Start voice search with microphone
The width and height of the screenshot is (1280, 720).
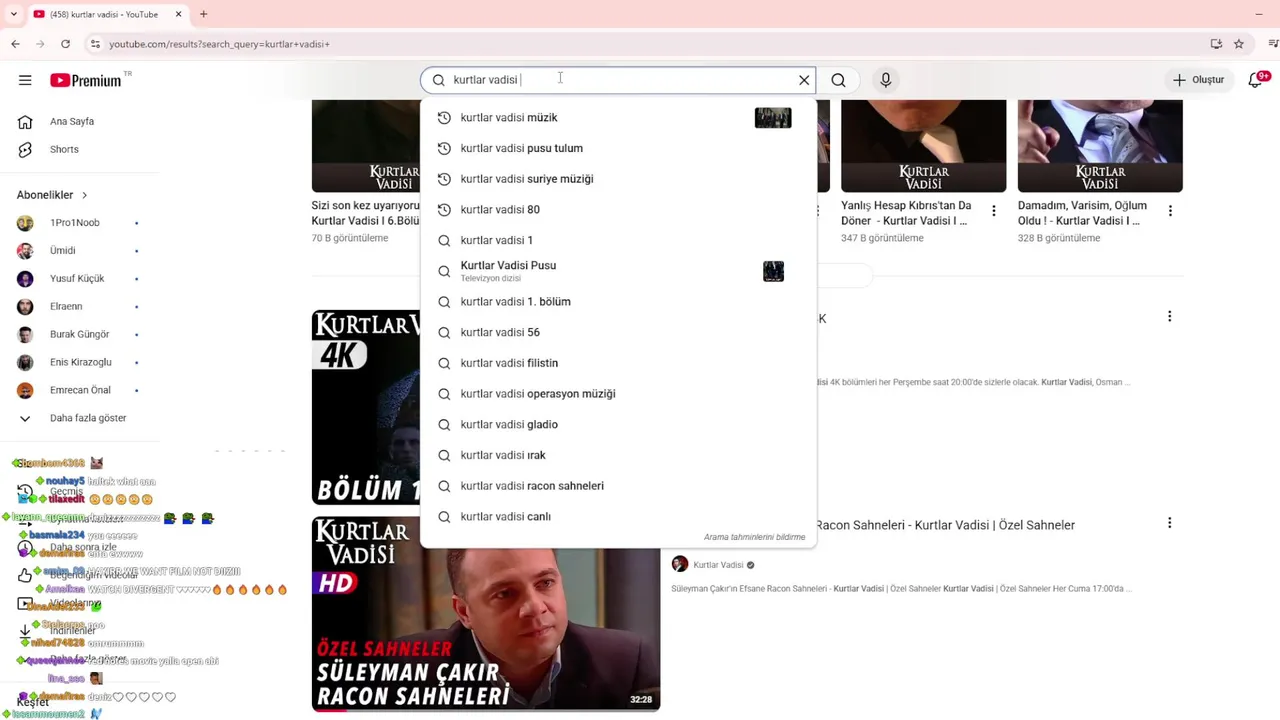[886, 80]
